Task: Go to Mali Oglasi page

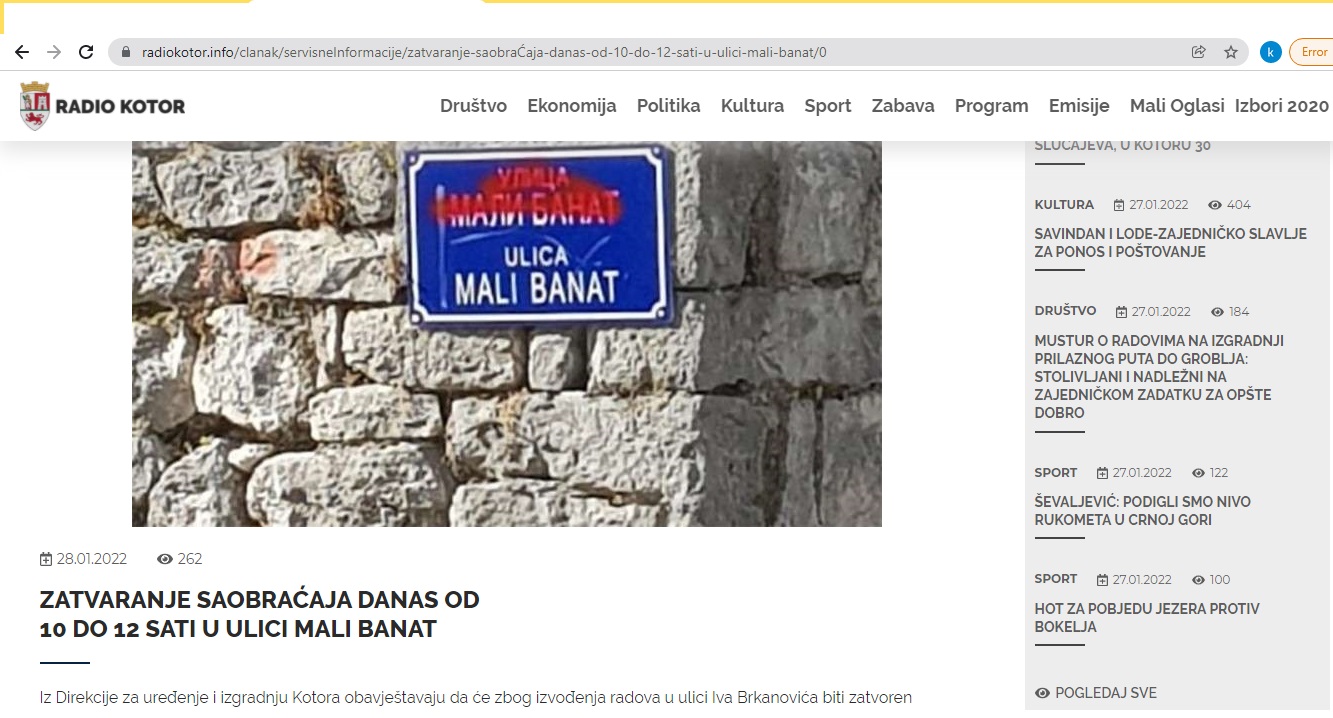Action: [1177, 106]
